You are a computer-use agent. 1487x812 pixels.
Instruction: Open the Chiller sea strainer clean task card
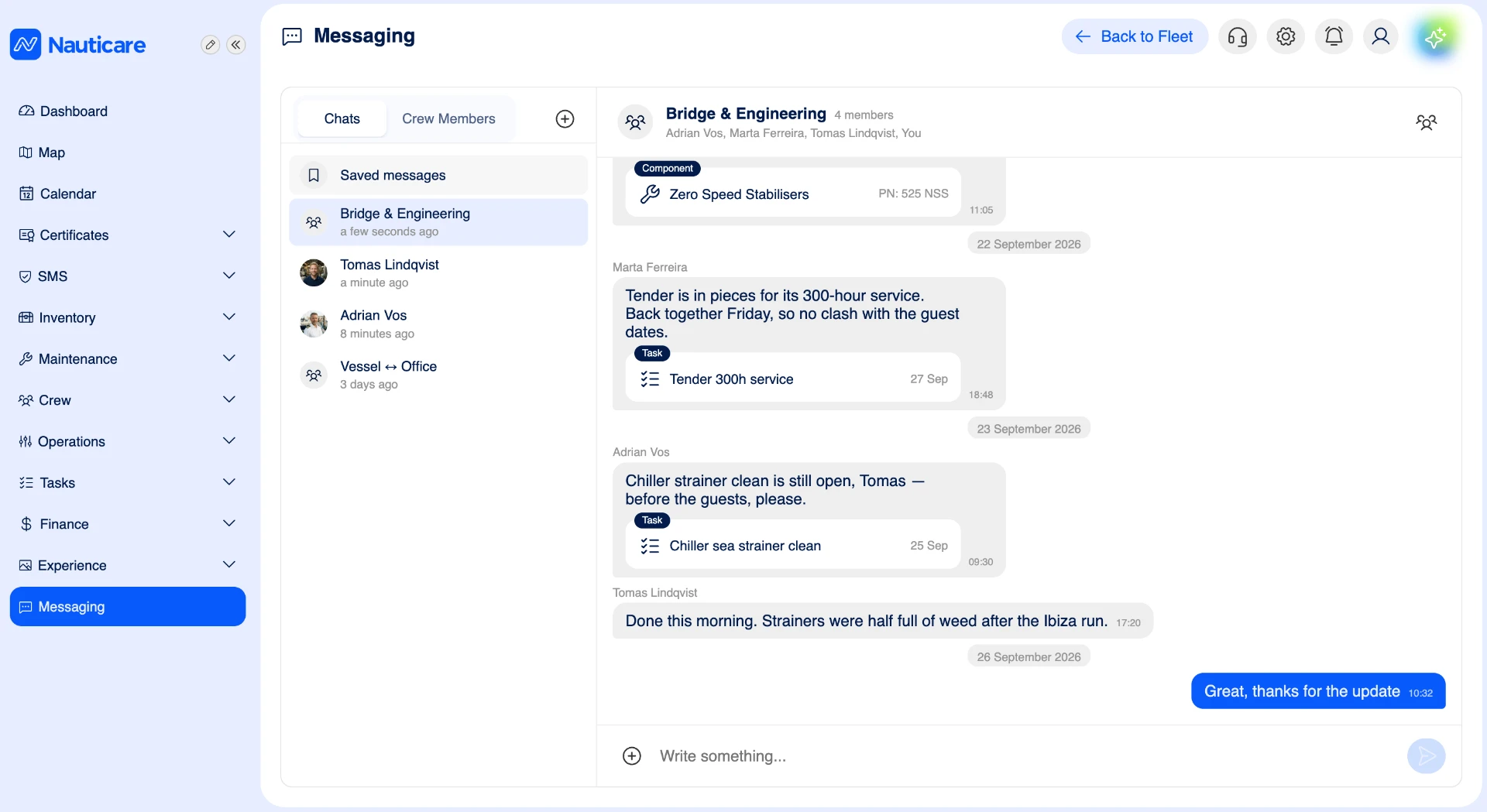click(x=793, y=544)
